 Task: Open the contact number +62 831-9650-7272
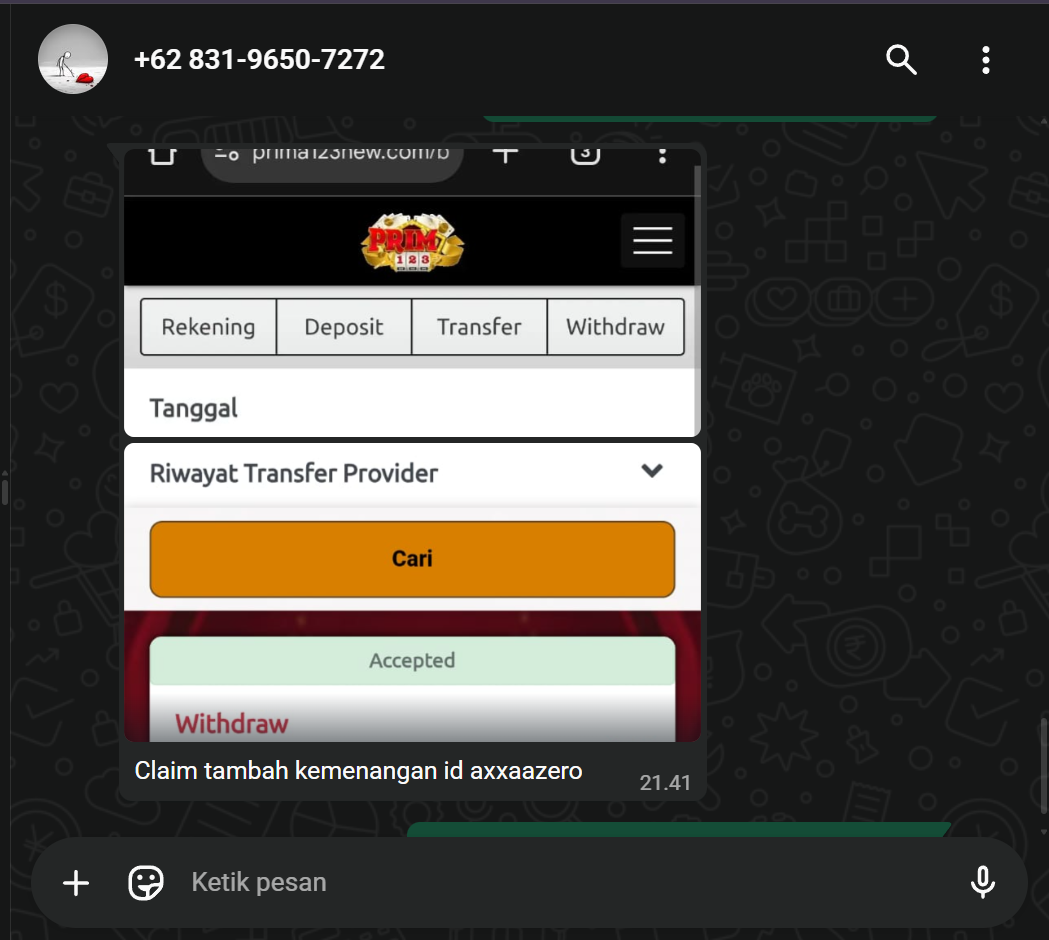(259, 60)
